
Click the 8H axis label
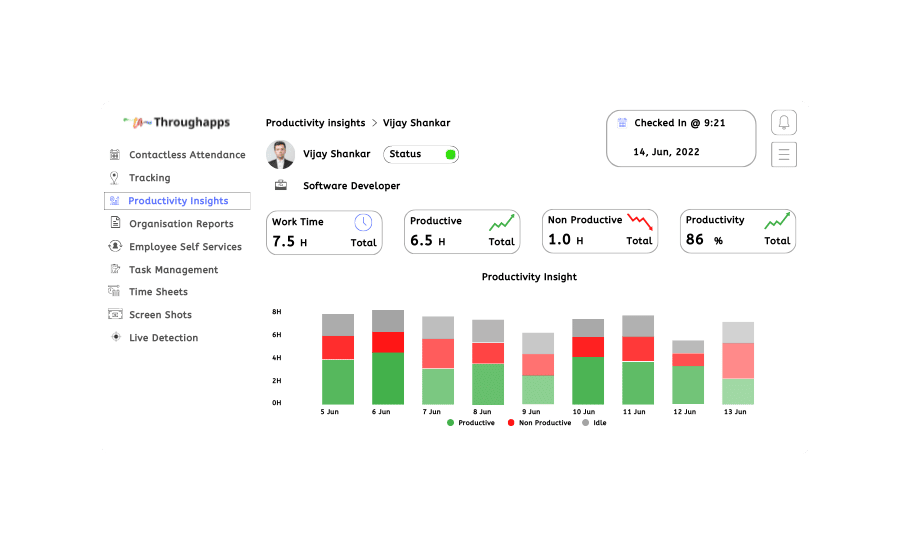276,312
